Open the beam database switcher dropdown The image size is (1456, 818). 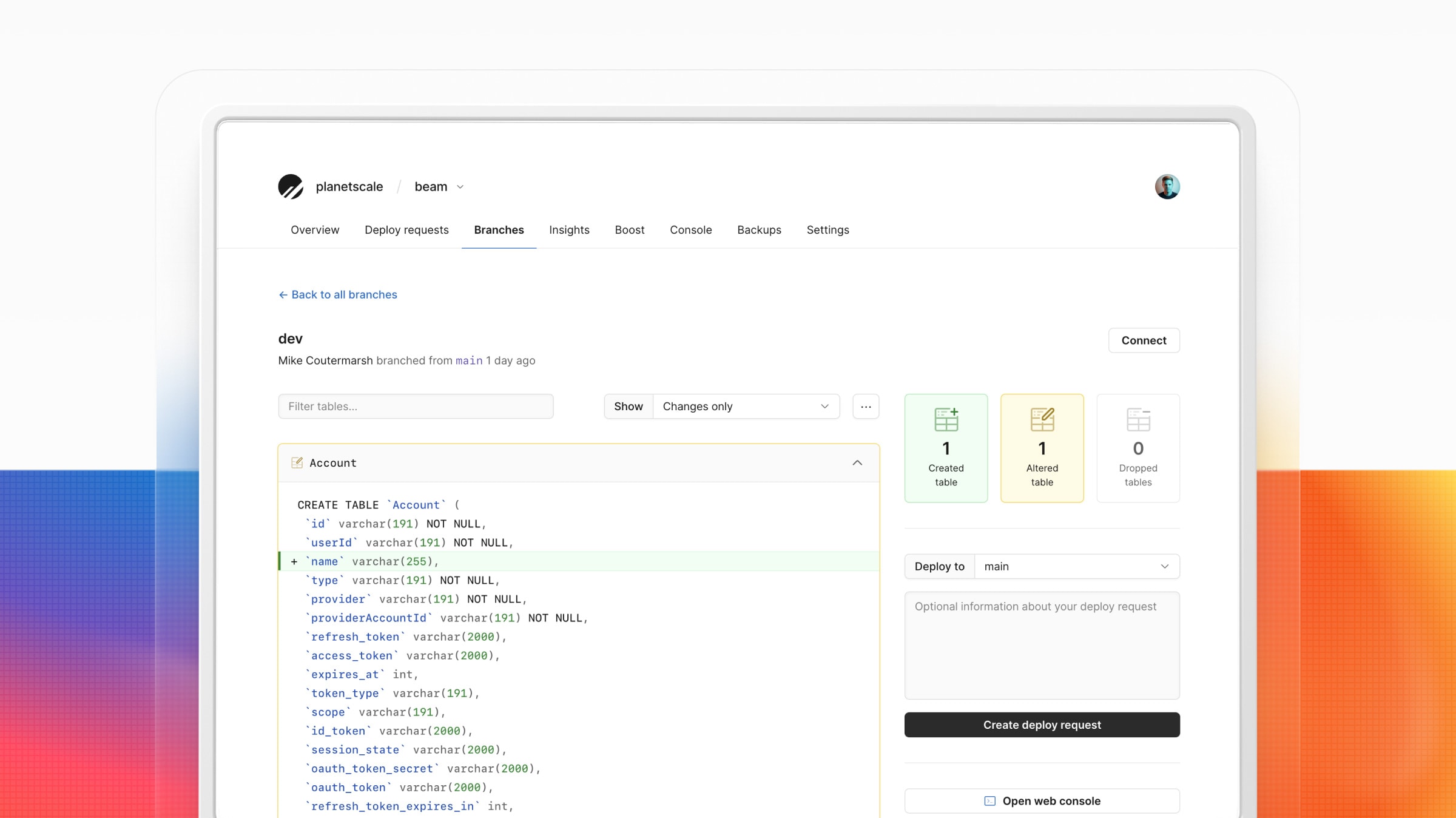439,187
